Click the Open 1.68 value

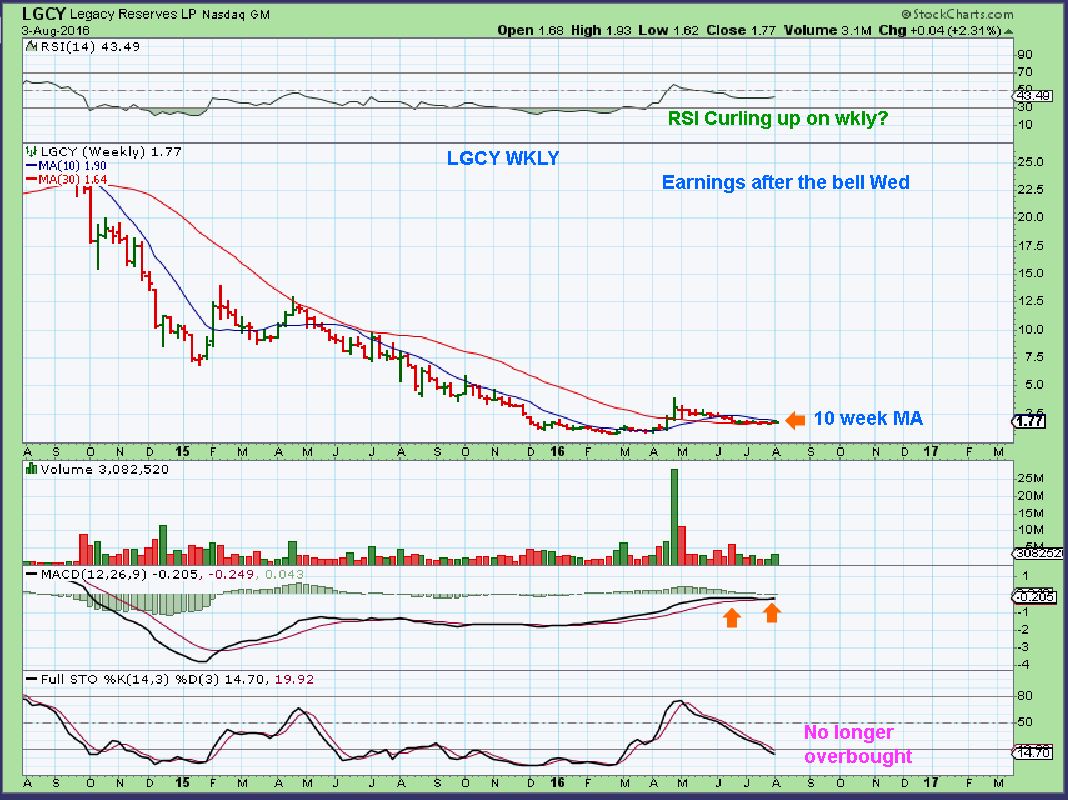point(531,31)
